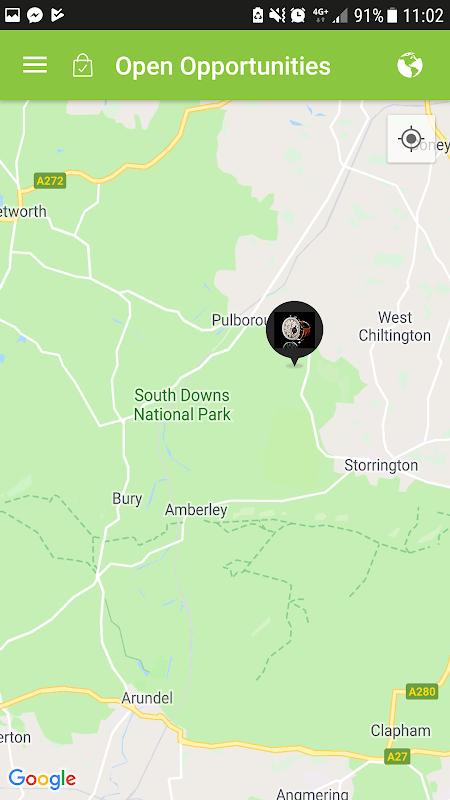
Task: Open the hamburger navigation menu
Action: click(35, 65)
